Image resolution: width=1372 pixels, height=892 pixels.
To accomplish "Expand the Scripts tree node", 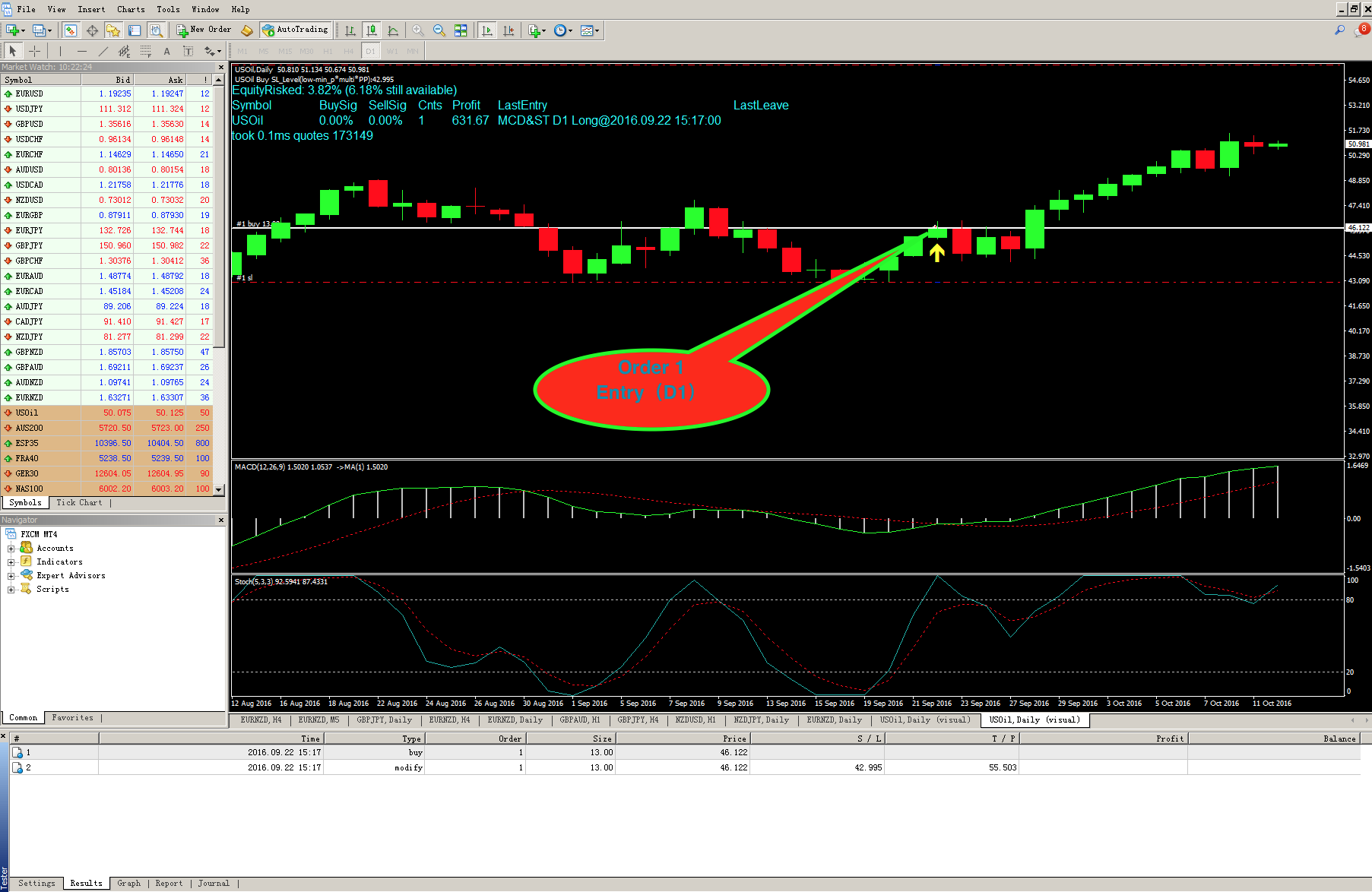I will click(11, 590).
